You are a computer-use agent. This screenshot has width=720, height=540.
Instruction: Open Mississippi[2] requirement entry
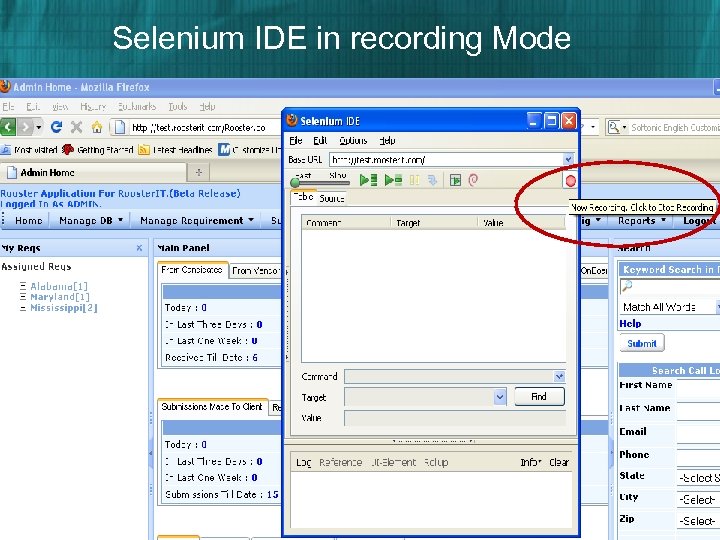63,308
